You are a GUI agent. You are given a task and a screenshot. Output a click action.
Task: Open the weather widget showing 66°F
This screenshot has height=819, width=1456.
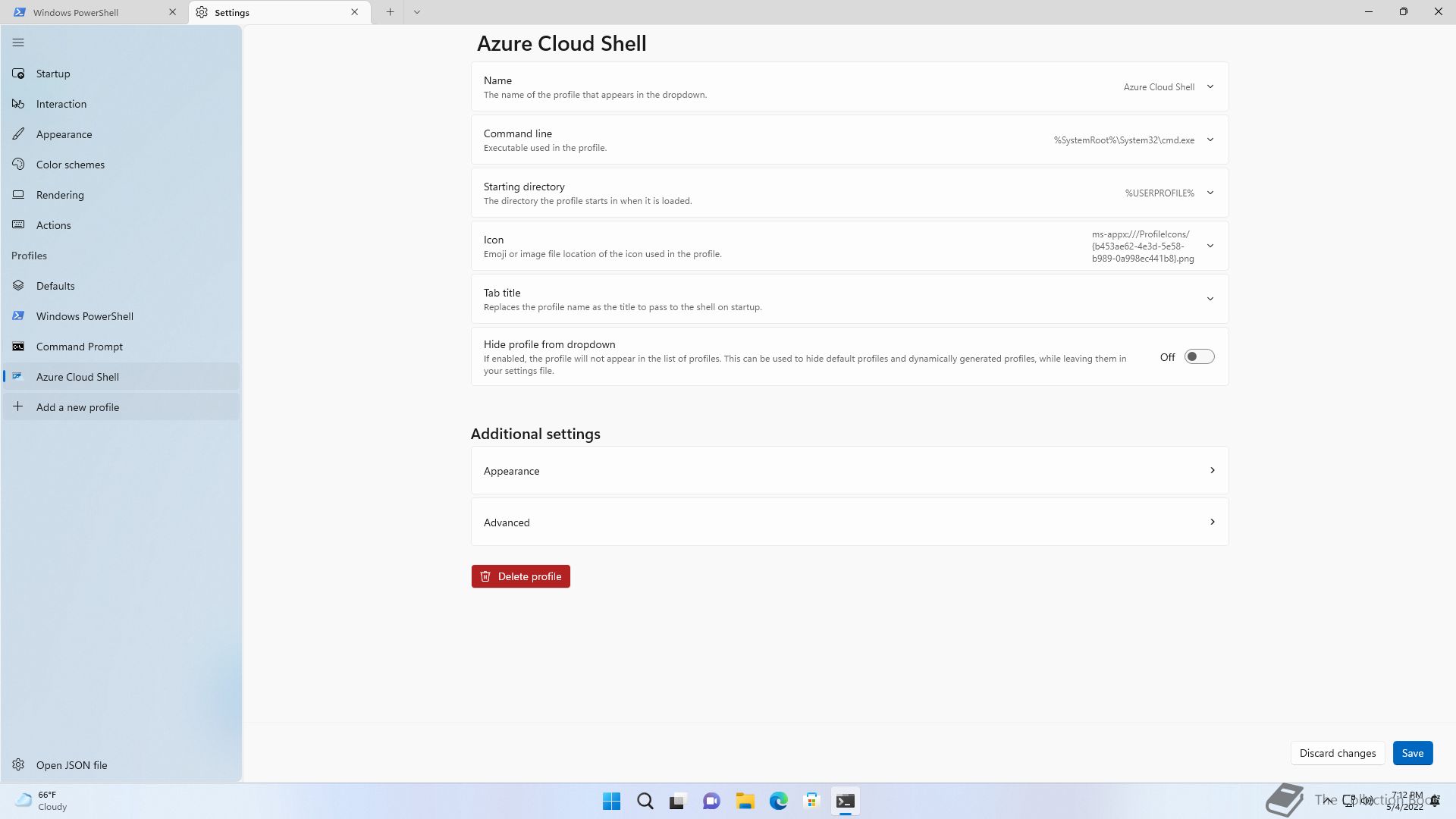42,802
